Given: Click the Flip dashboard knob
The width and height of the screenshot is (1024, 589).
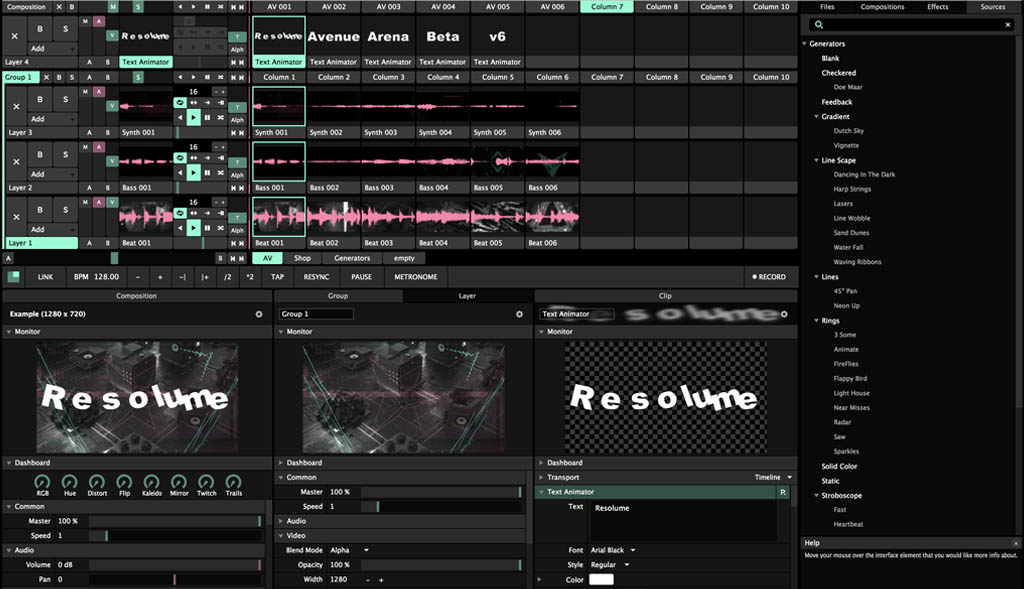Looking at the screenshot, I should coord(124,482).
